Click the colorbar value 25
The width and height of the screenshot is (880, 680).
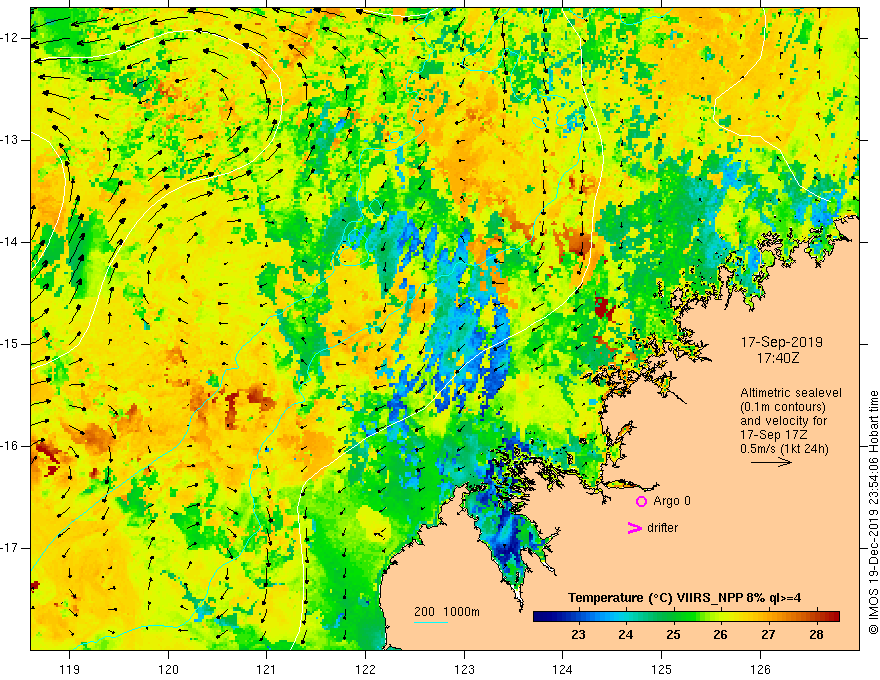click(x=673, y=635)
